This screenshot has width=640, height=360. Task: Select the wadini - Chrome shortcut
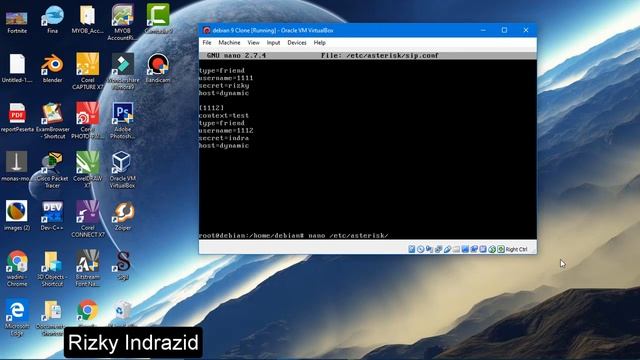tap(17, 268)
